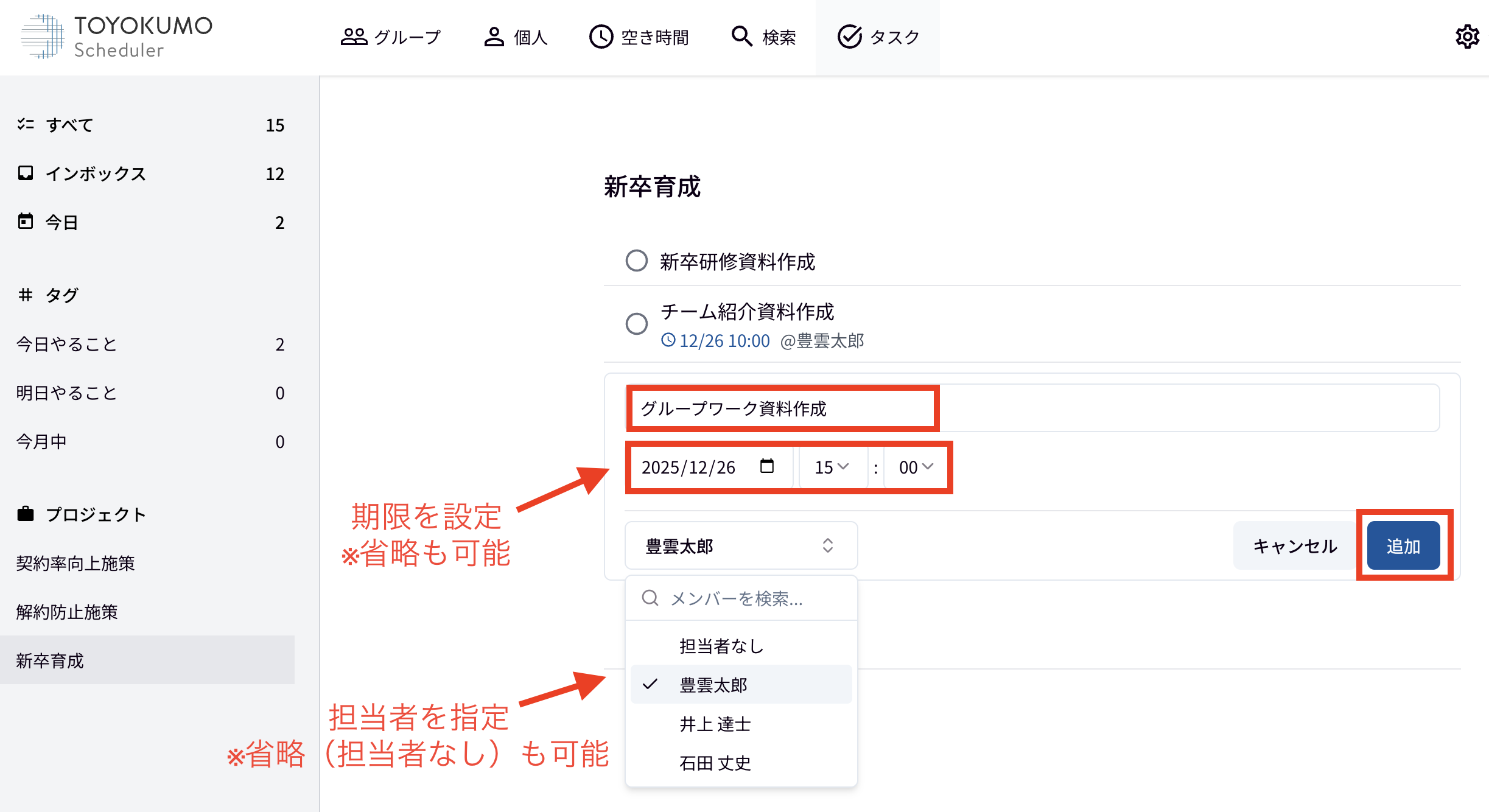The image size is (1489, 812).
Task: Open the グループ (Group) view
Action: click(392, 37)
